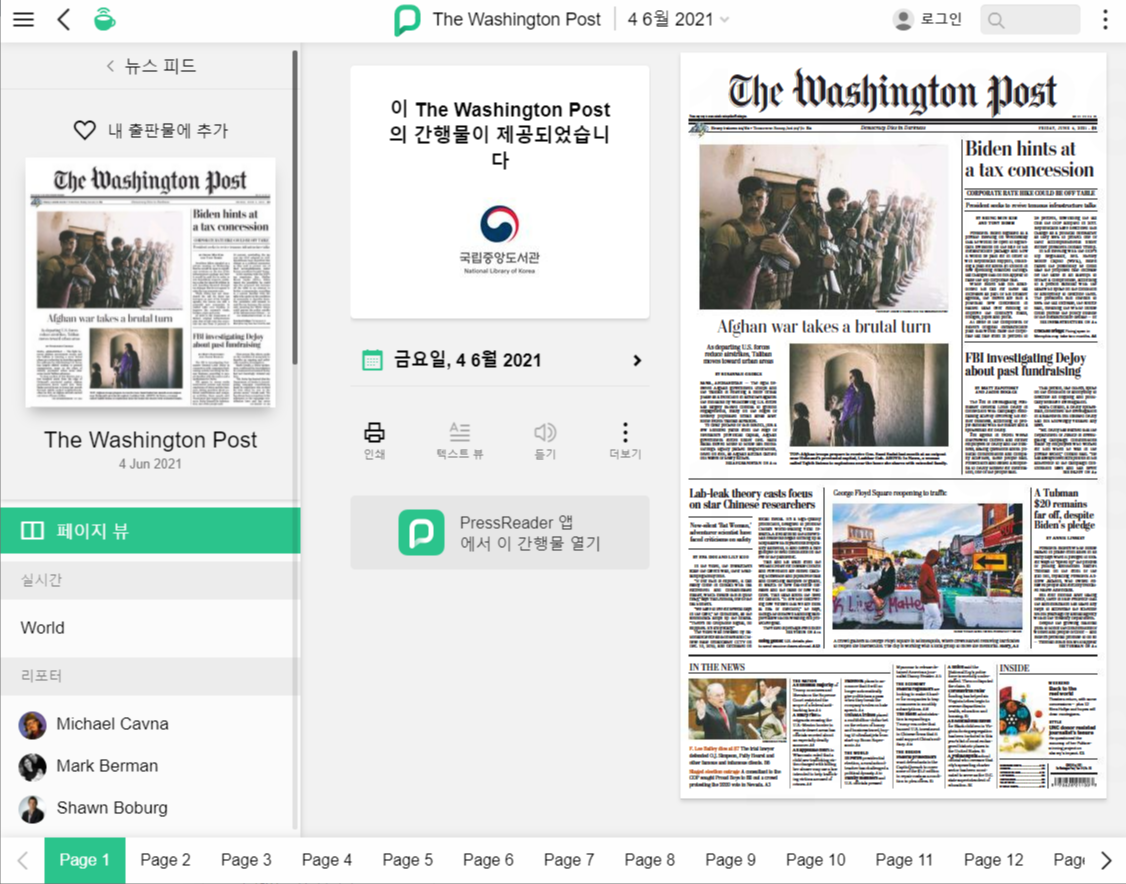The image size is (1126, 884).
Task: Click the search input field
Action: (1030, 19)
